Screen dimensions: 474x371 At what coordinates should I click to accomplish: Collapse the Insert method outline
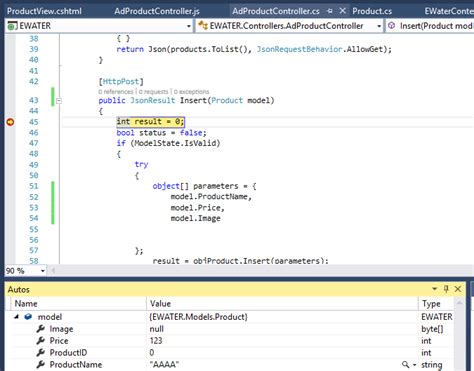[x=59, y=100]
